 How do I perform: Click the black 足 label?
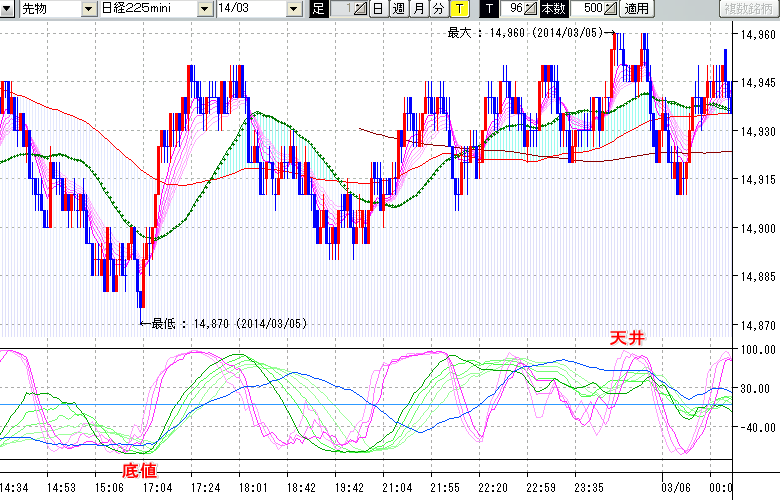click(318, 9)
